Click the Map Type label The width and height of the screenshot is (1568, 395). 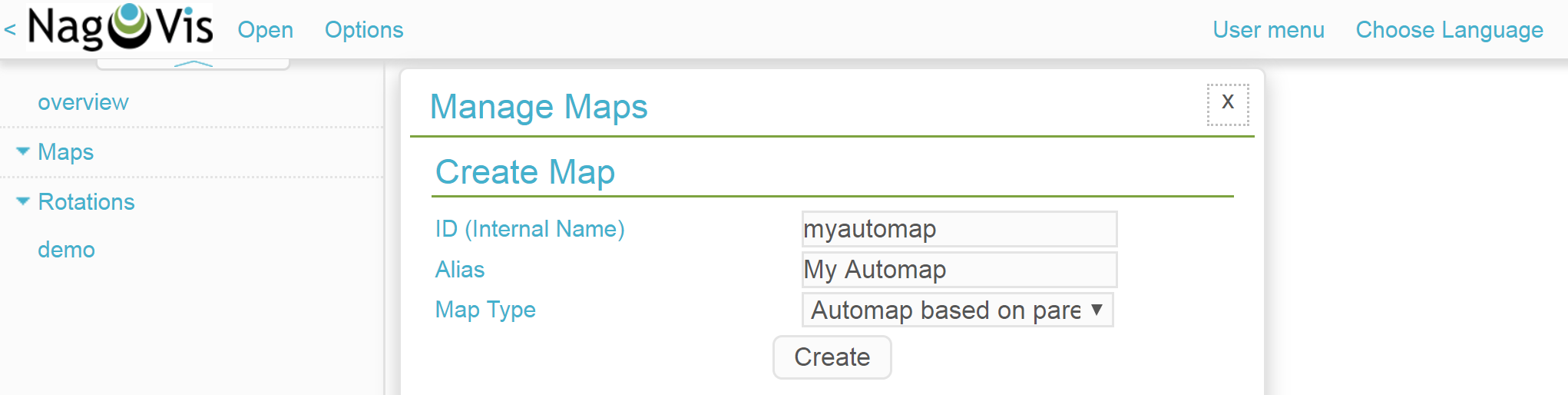(485, 310)
